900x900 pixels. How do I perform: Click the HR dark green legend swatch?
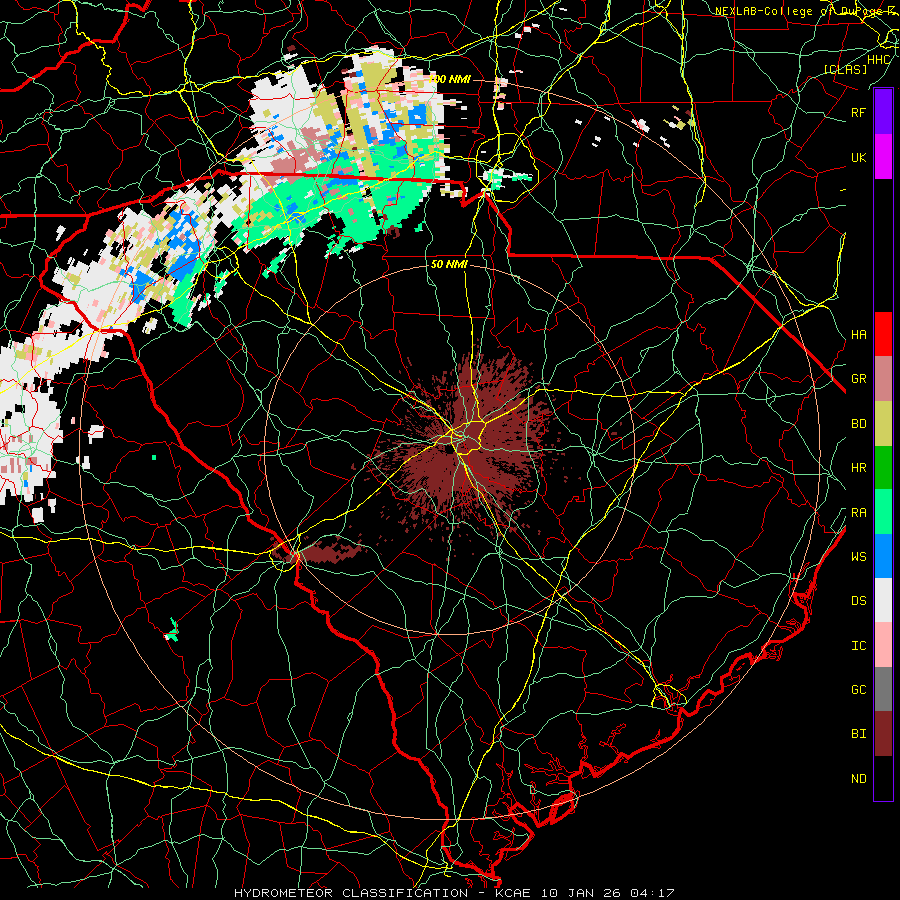[883, 467]
